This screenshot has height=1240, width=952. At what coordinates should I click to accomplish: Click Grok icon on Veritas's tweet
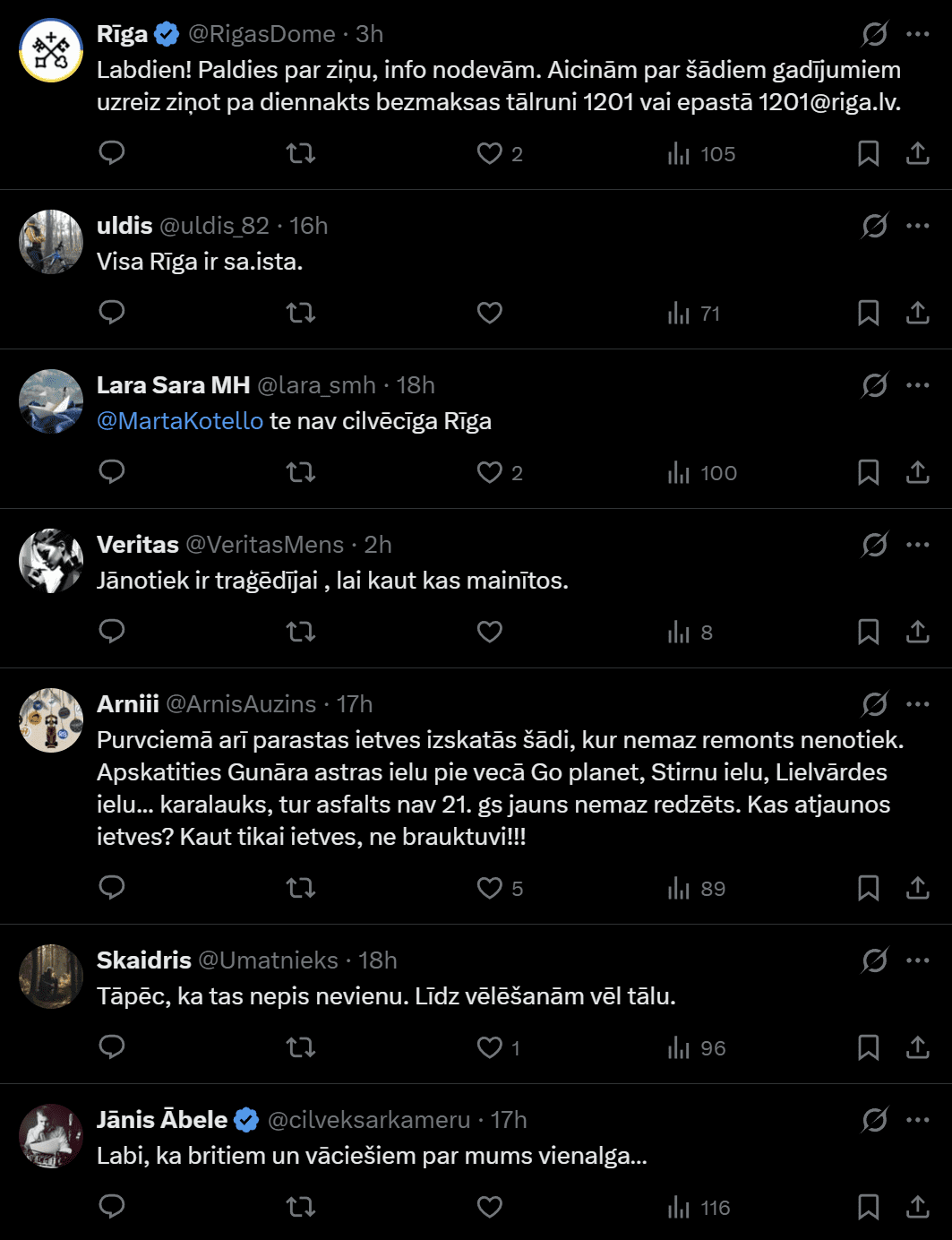pos(874,545)
